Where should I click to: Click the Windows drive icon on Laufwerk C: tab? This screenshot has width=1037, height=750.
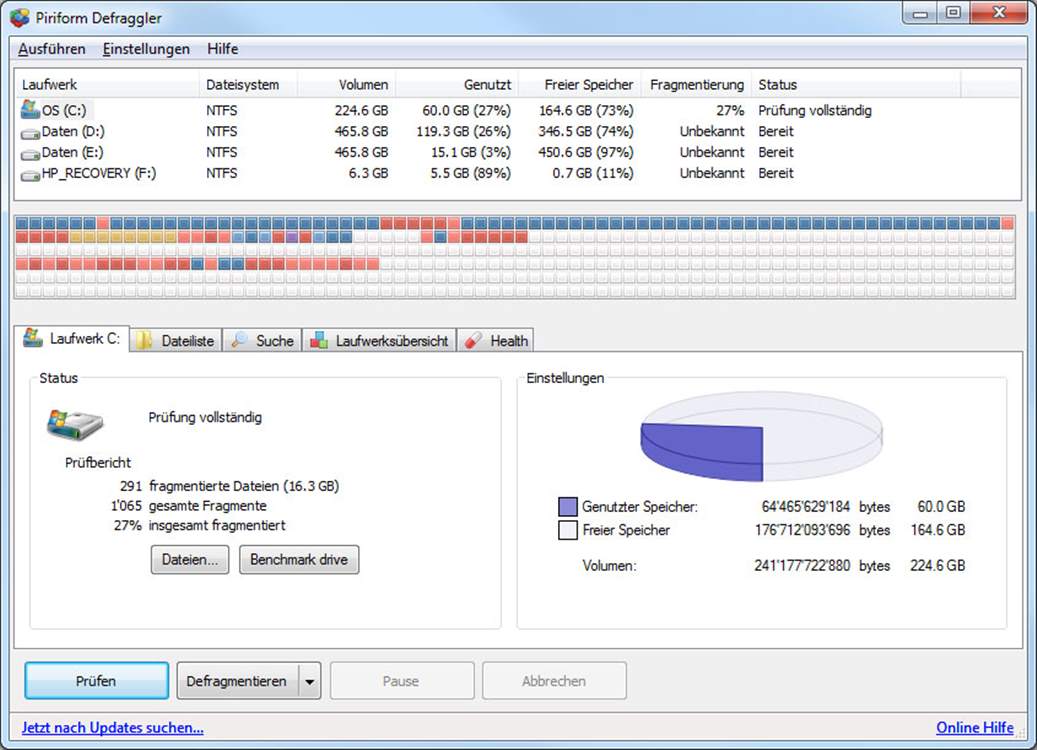click(32, 338)
